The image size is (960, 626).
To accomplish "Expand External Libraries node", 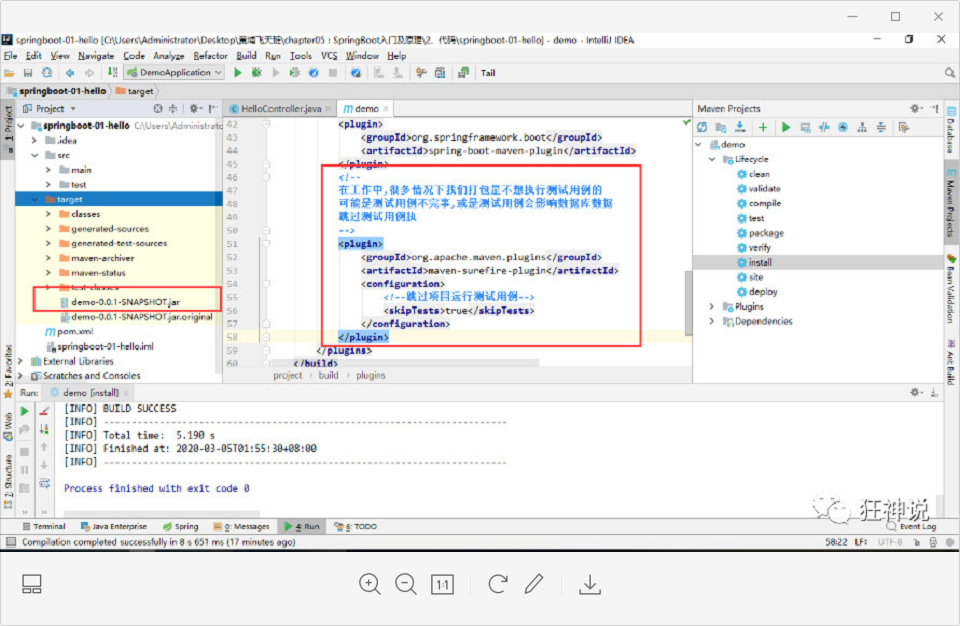I will click(20, 361).
